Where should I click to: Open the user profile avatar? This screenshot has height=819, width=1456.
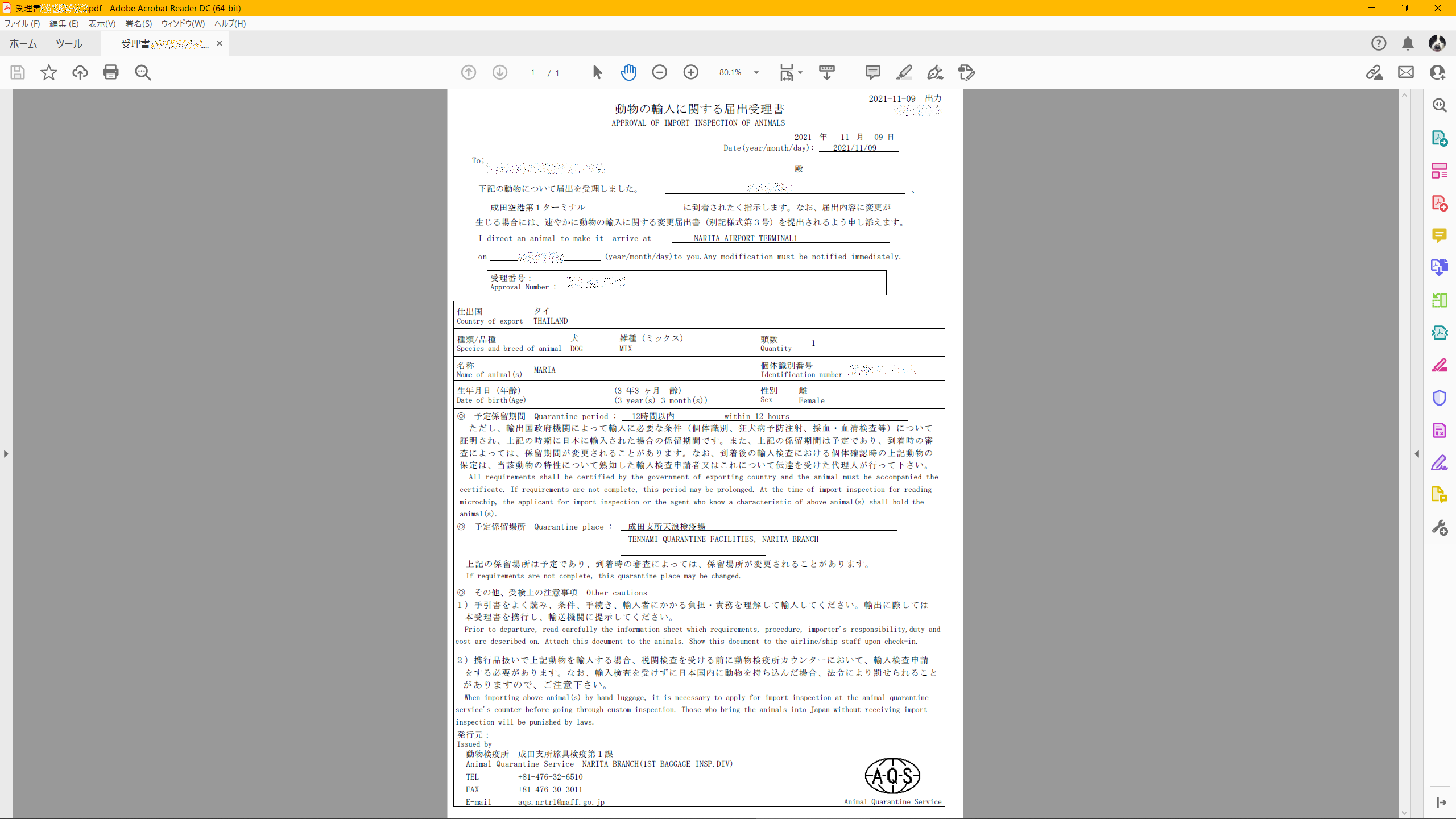(1437, 43)
